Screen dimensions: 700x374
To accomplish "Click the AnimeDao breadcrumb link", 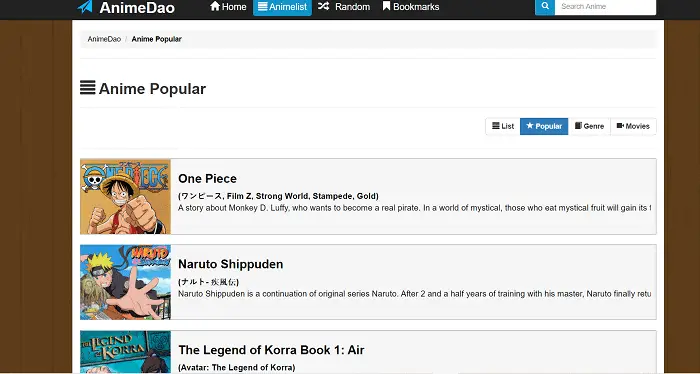I will coord(104,39).
